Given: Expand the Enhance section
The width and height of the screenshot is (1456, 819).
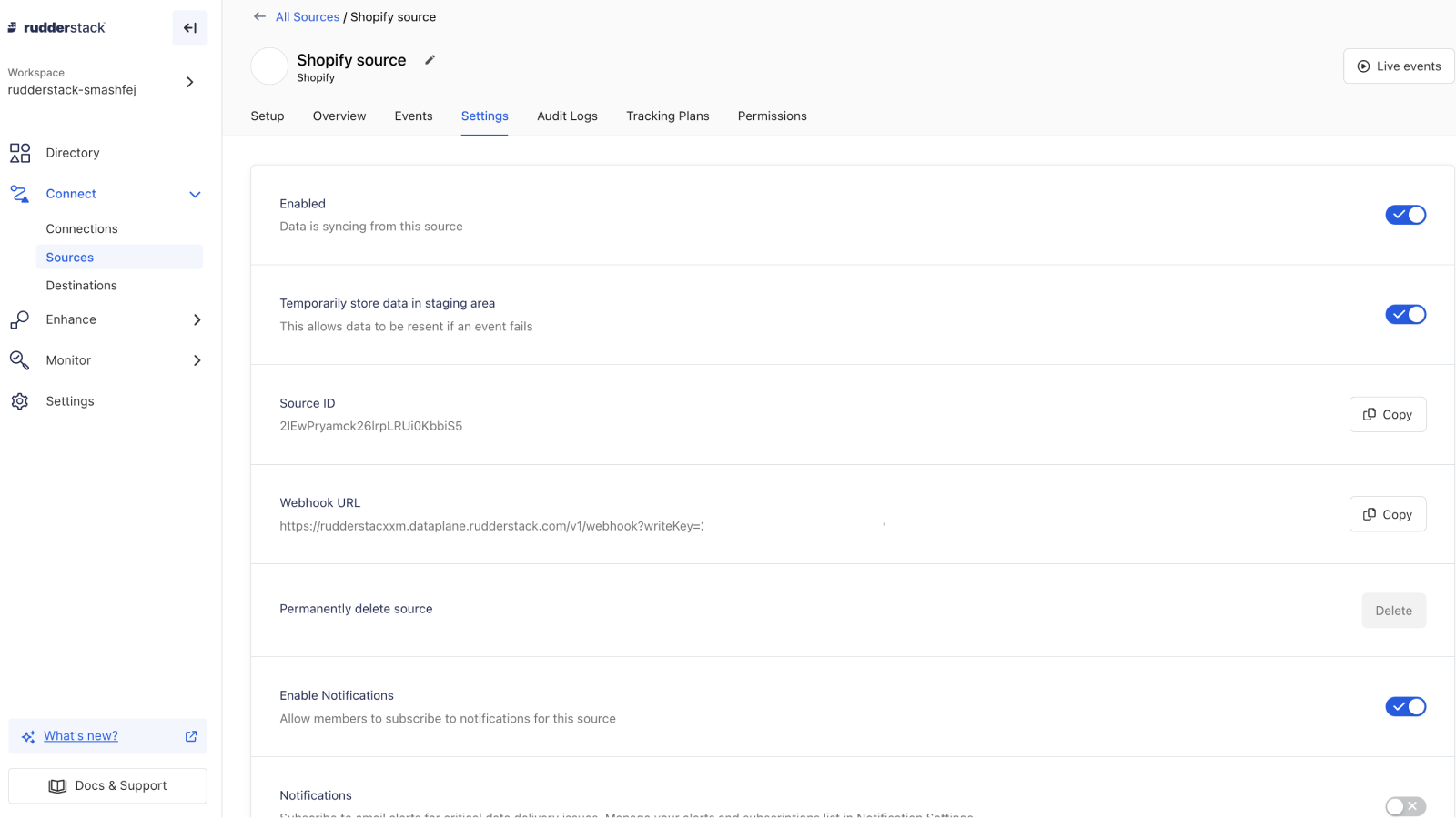Looking at the screenshot, I should point(197,319).
